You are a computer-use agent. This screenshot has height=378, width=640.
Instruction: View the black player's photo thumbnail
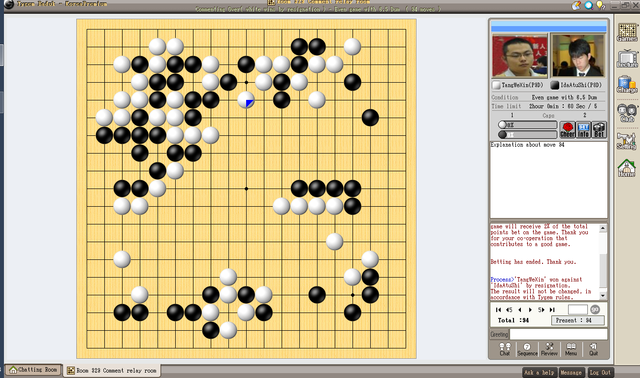[578, 56]
